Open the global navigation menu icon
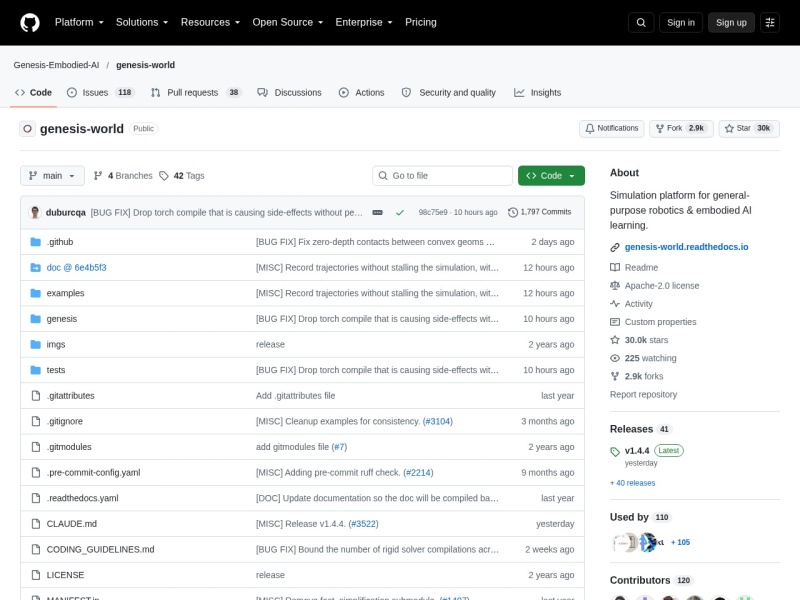Screen dimensions: 800x600 pyautogui.click(x=770, y=22)
